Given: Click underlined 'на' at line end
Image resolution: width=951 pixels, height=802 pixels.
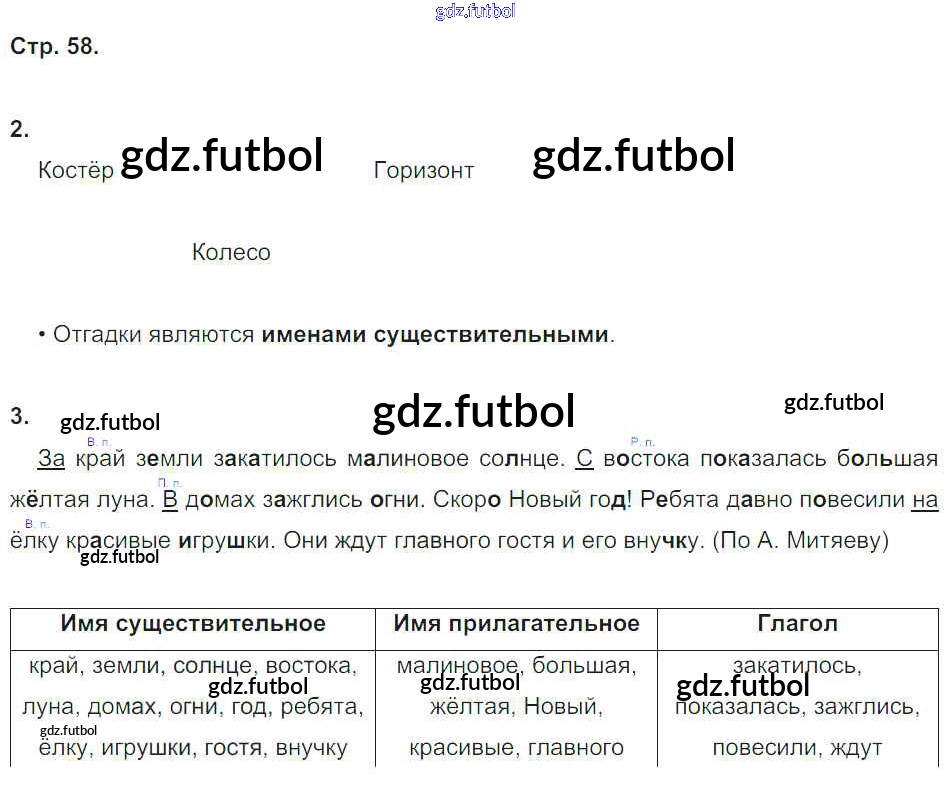Looking at the screenshot, I should coord(925,499).
